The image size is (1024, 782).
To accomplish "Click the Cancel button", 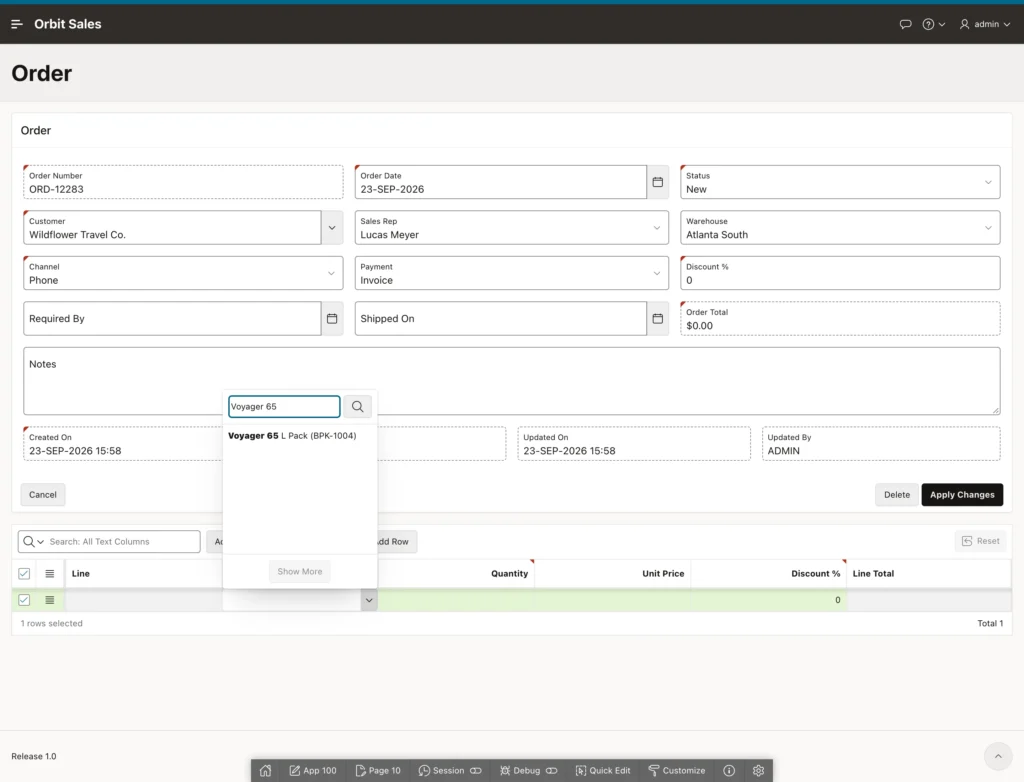I will point(42,495).
